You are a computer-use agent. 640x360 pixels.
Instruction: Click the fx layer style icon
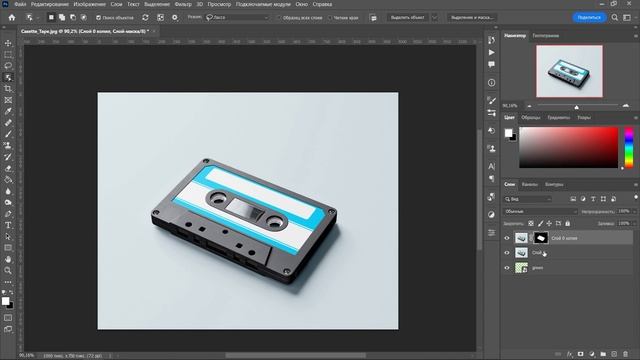pyautogui.click(x=569, y=354)
